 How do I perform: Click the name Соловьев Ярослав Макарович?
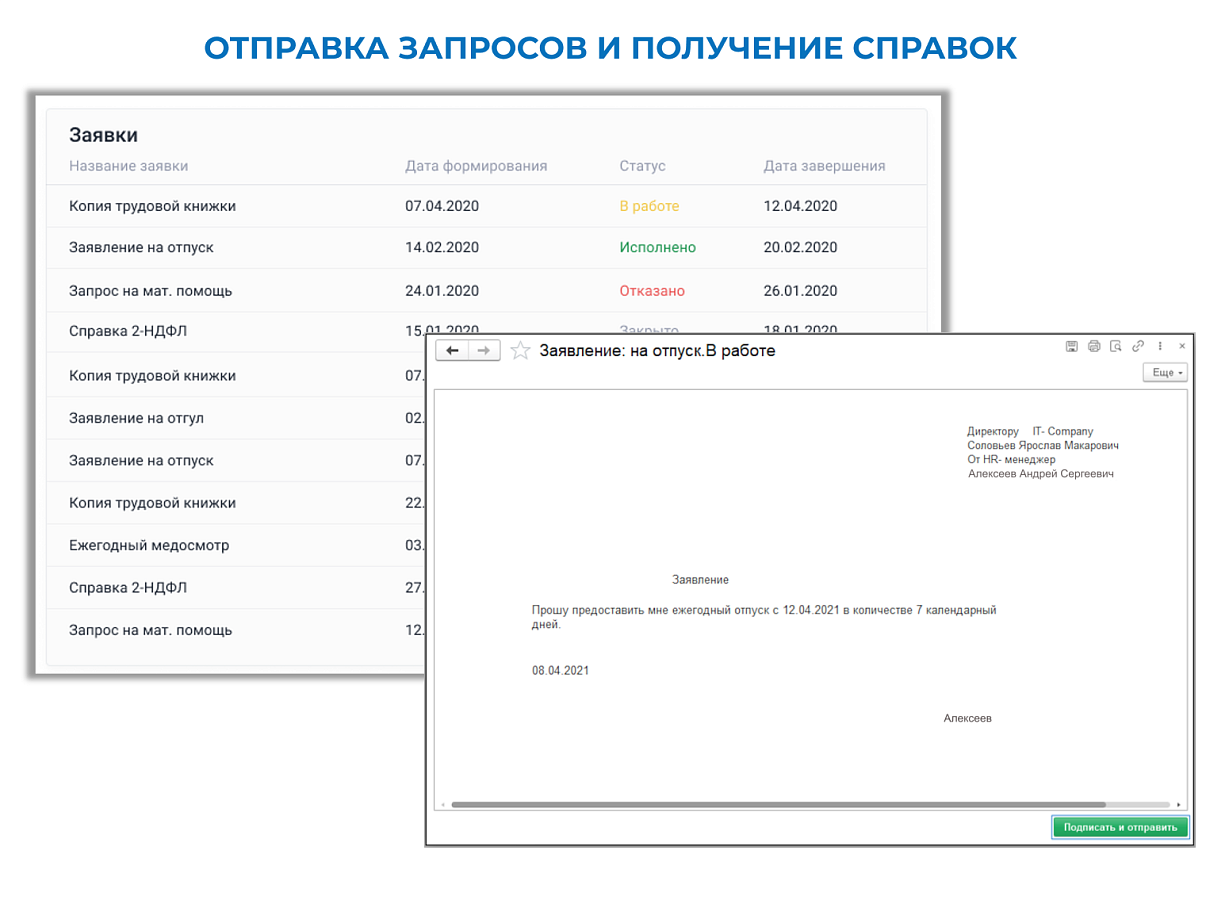[1043, 445]
